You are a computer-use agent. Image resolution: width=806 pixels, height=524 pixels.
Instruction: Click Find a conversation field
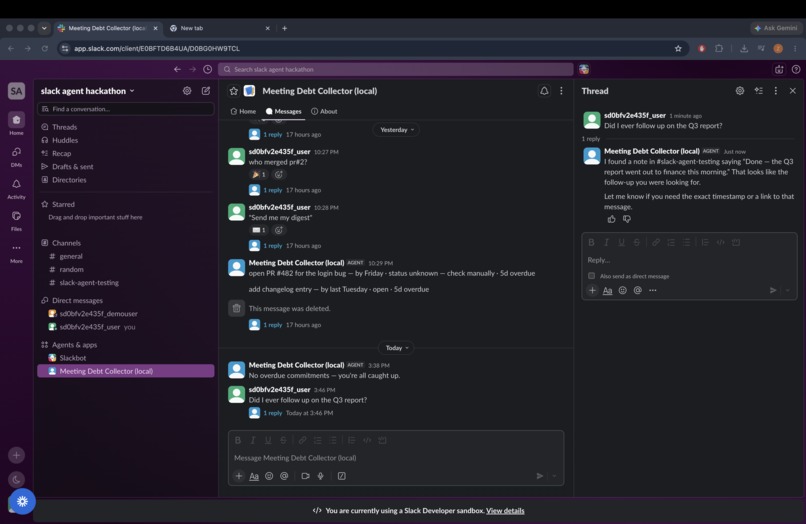[x=125, y=109]
